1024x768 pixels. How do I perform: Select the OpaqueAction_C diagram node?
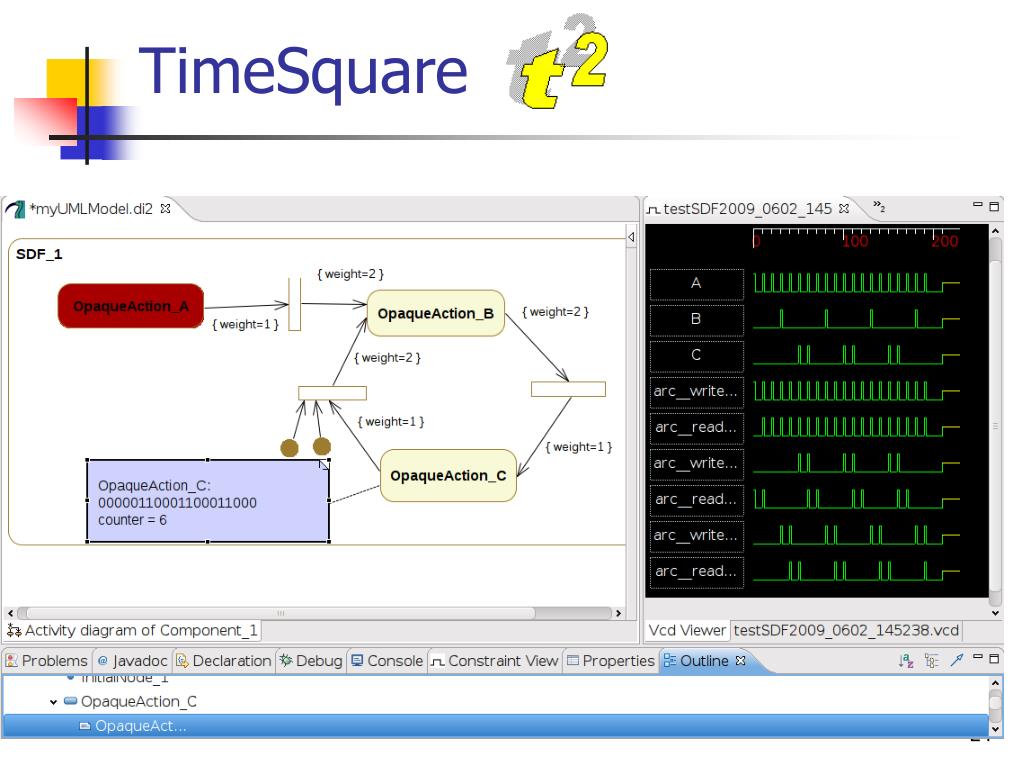448,475
